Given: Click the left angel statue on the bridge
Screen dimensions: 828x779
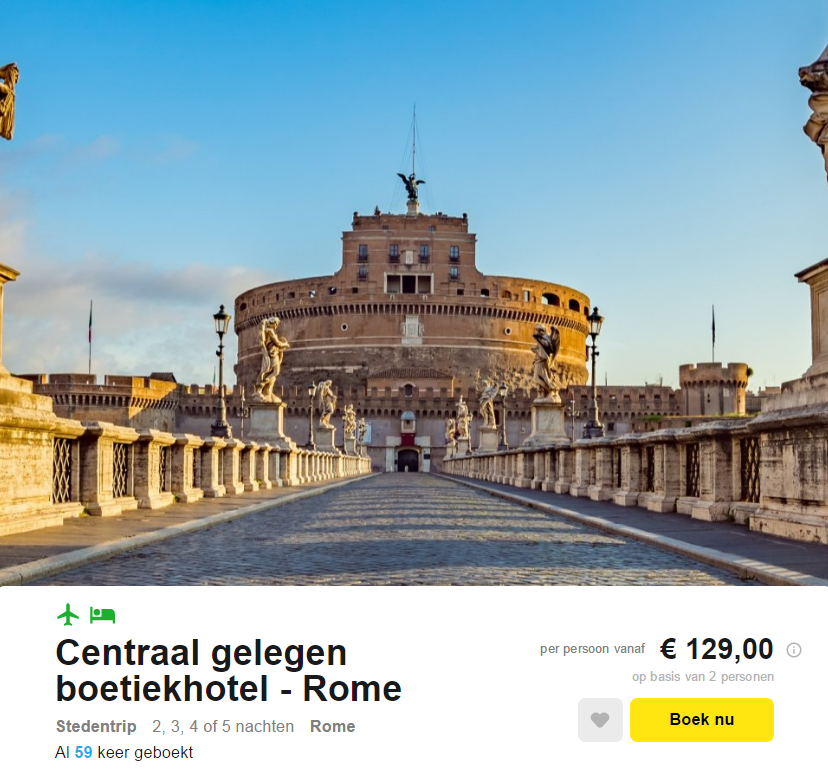Looking at the screenshot, I should 271,359.
